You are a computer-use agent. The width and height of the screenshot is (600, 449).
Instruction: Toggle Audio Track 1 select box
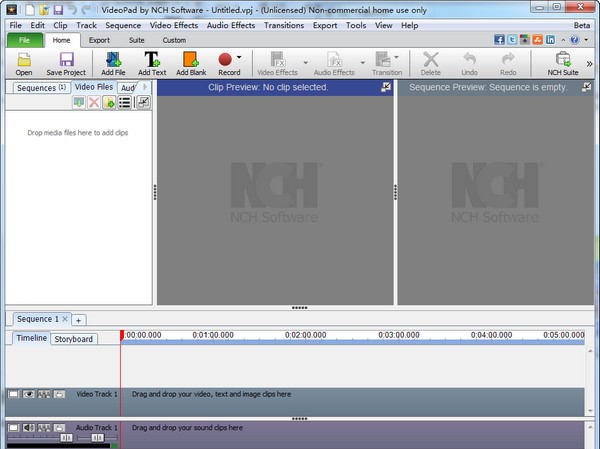(13, 428)
